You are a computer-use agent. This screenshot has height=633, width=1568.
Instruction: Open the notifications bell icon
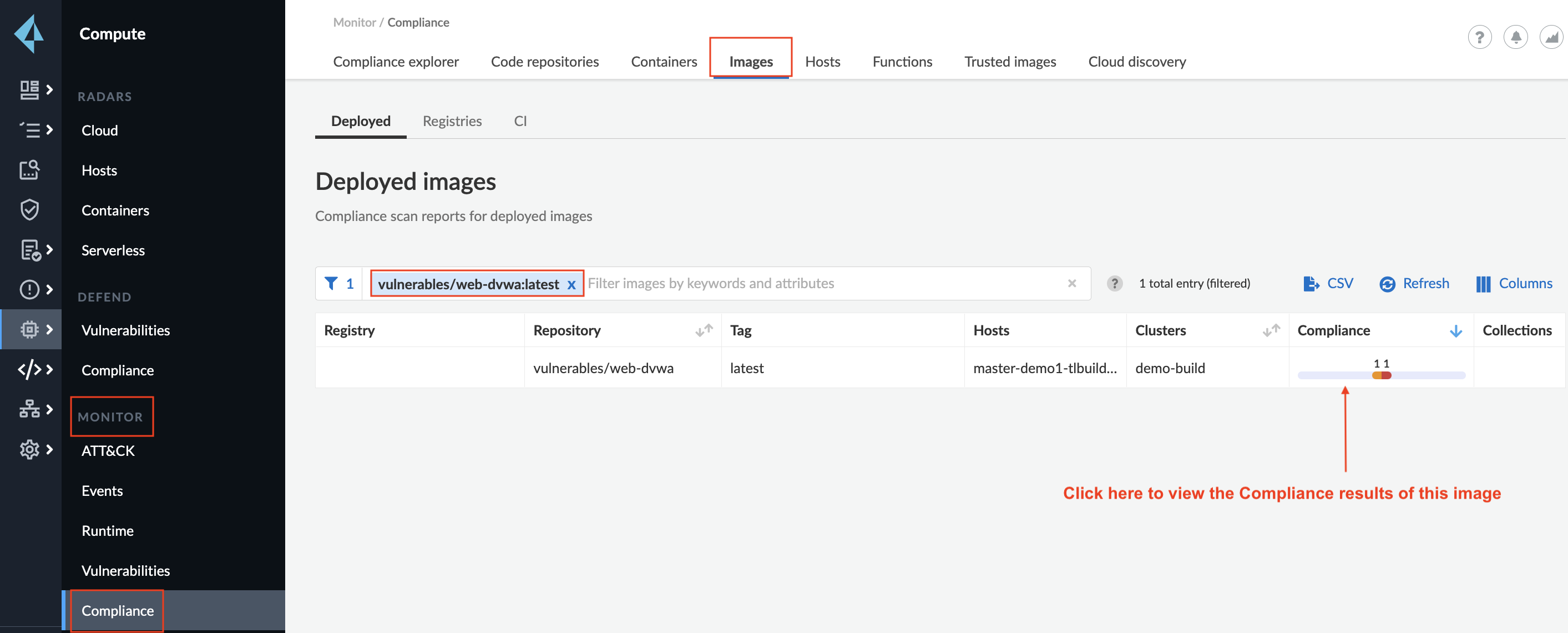tap(1515, 38)
